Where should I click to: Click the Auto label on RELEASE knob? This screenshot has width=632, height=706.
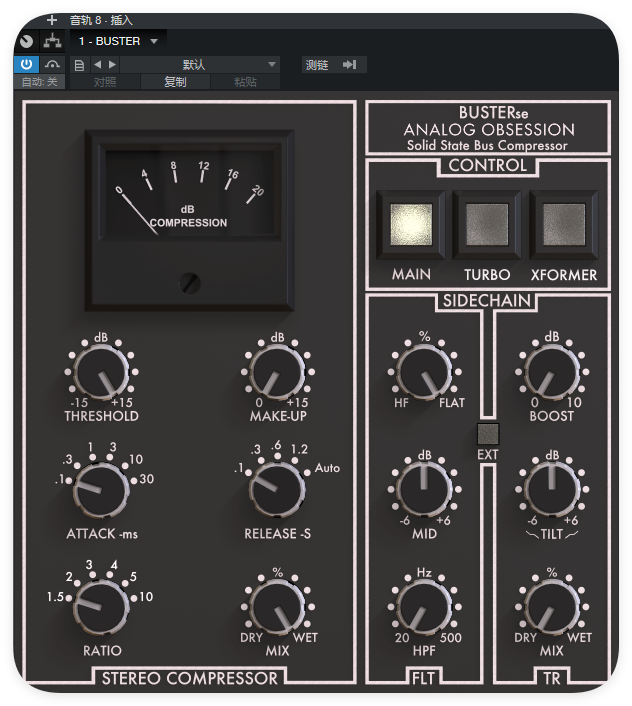point(327,468)
